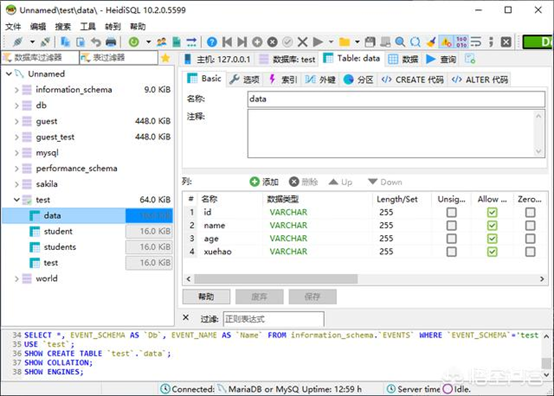Click the 帮助 button below the columns
The image size is (554, 396).
coord(206,297)
